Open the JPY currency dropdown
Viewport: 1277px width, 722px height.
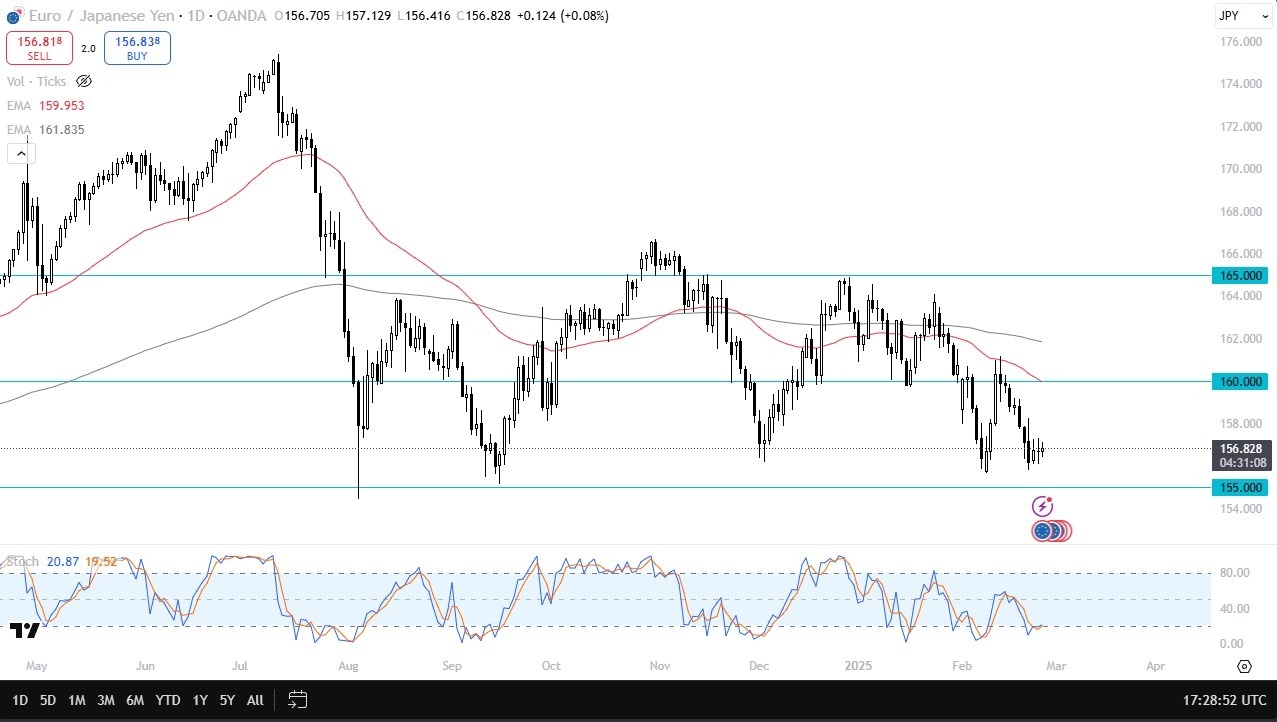[x=1242, y=16]
